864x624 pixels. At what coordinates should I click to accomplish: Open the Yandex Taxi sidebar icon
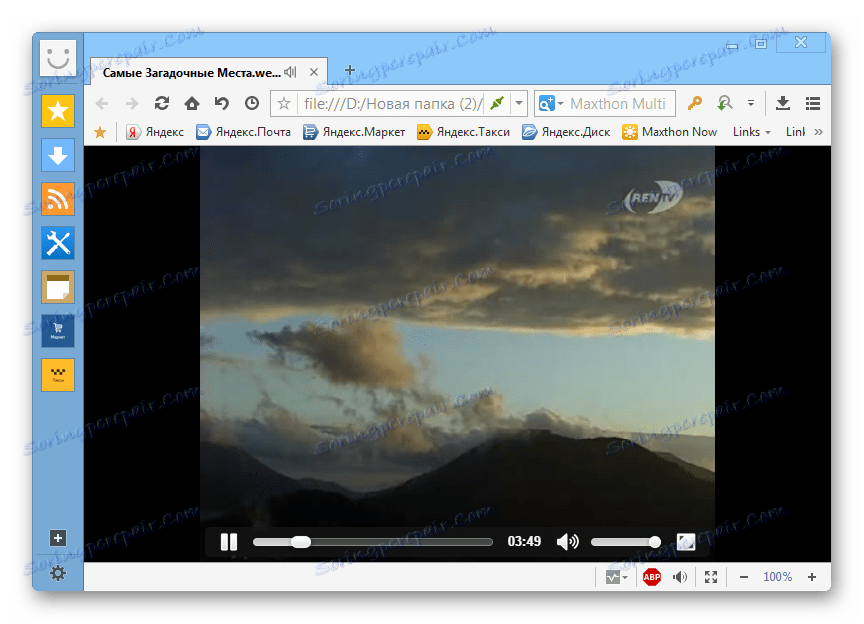(x=58, y=375)
